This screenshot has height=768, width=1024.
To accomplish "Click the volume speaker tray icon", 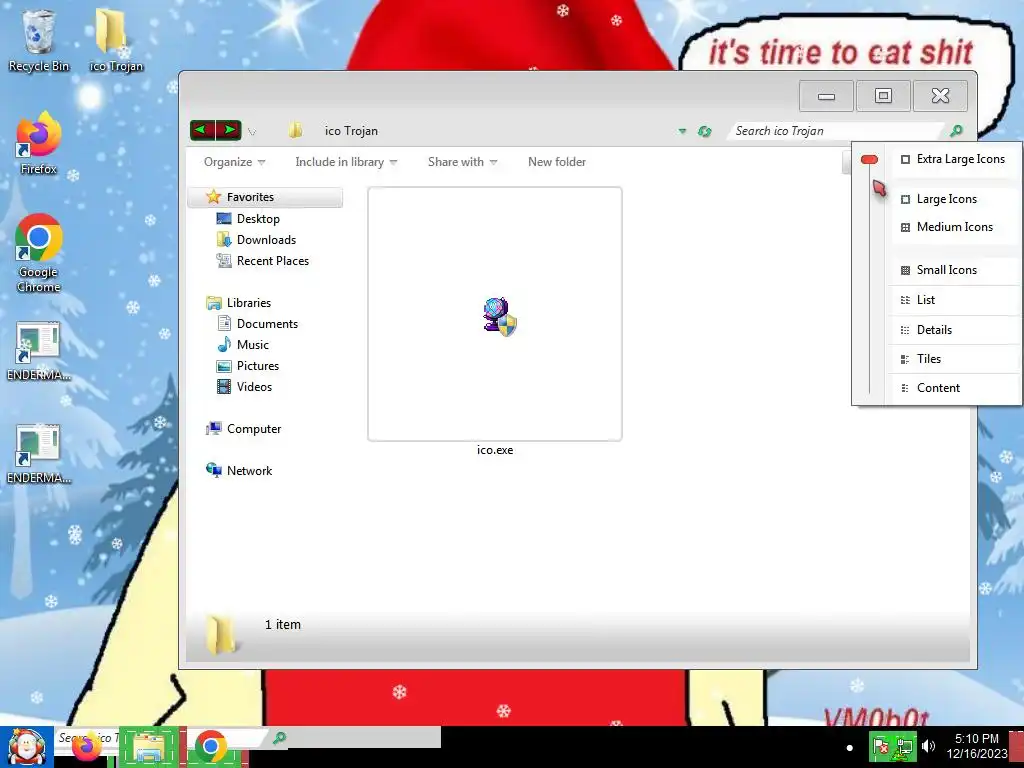I will [928, 746].
